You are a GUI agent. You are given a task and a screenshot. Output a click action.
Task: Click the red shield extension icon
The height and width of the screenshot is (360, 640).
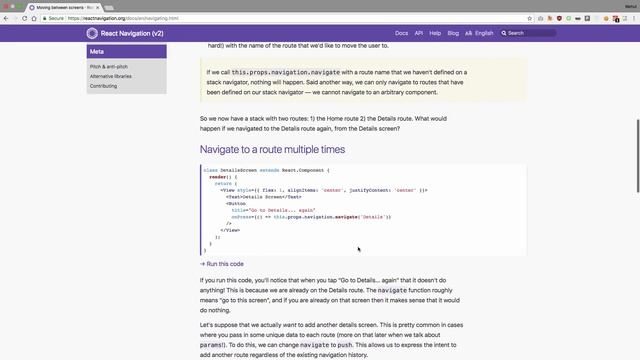pyautogui.click(x=559, y=18)
